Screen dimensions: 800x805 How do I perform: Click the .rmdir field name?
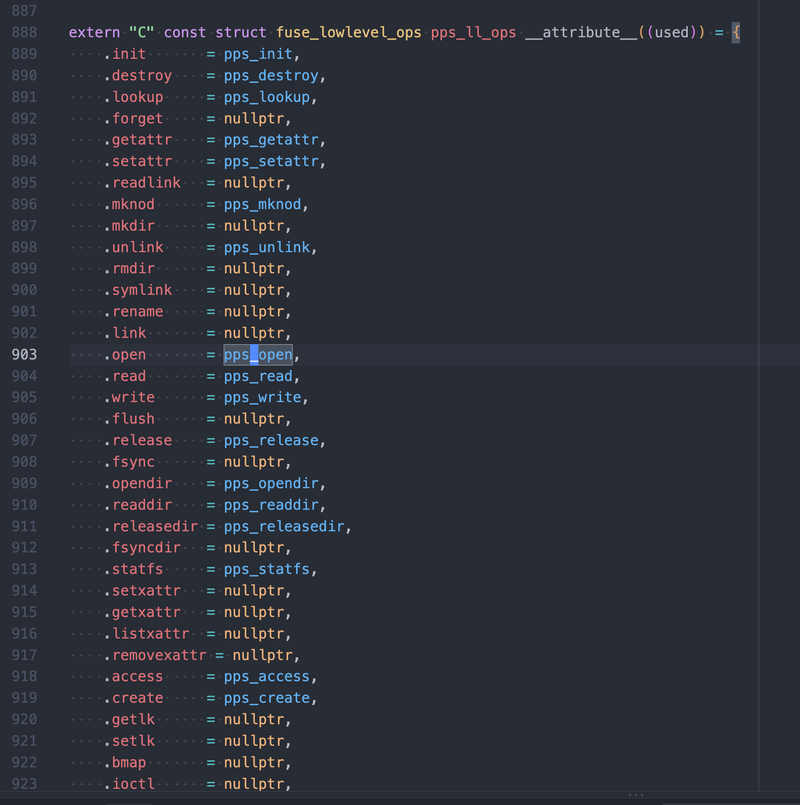129,269
